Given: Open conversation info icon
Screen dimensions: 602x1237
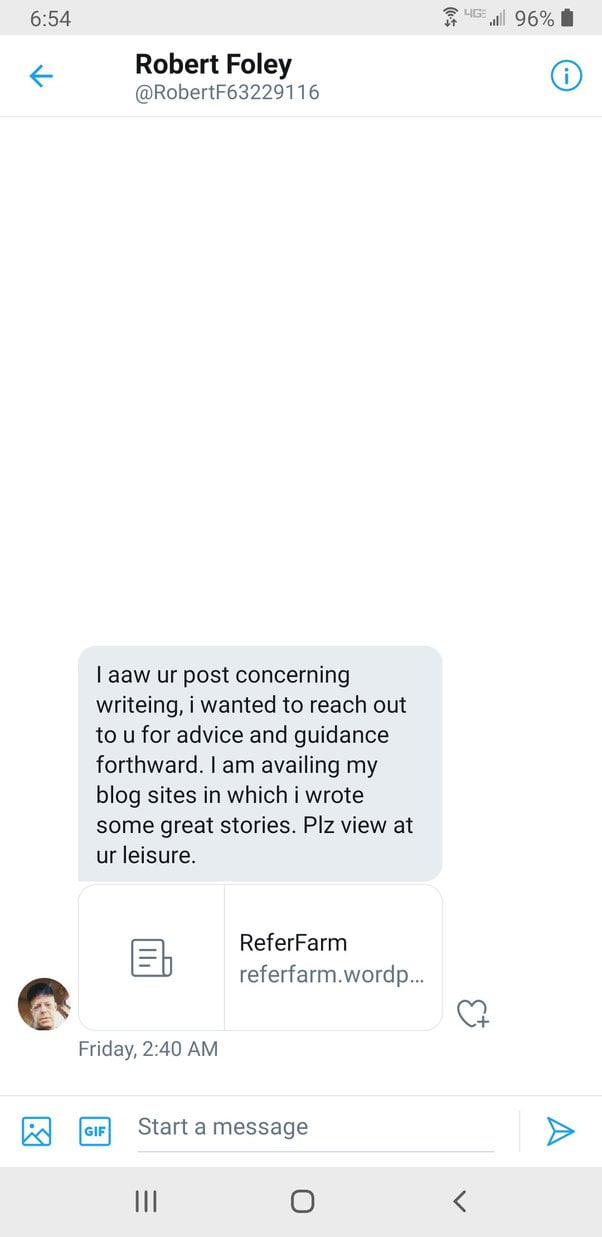Looking at the screenshot, I should point(566,76).
